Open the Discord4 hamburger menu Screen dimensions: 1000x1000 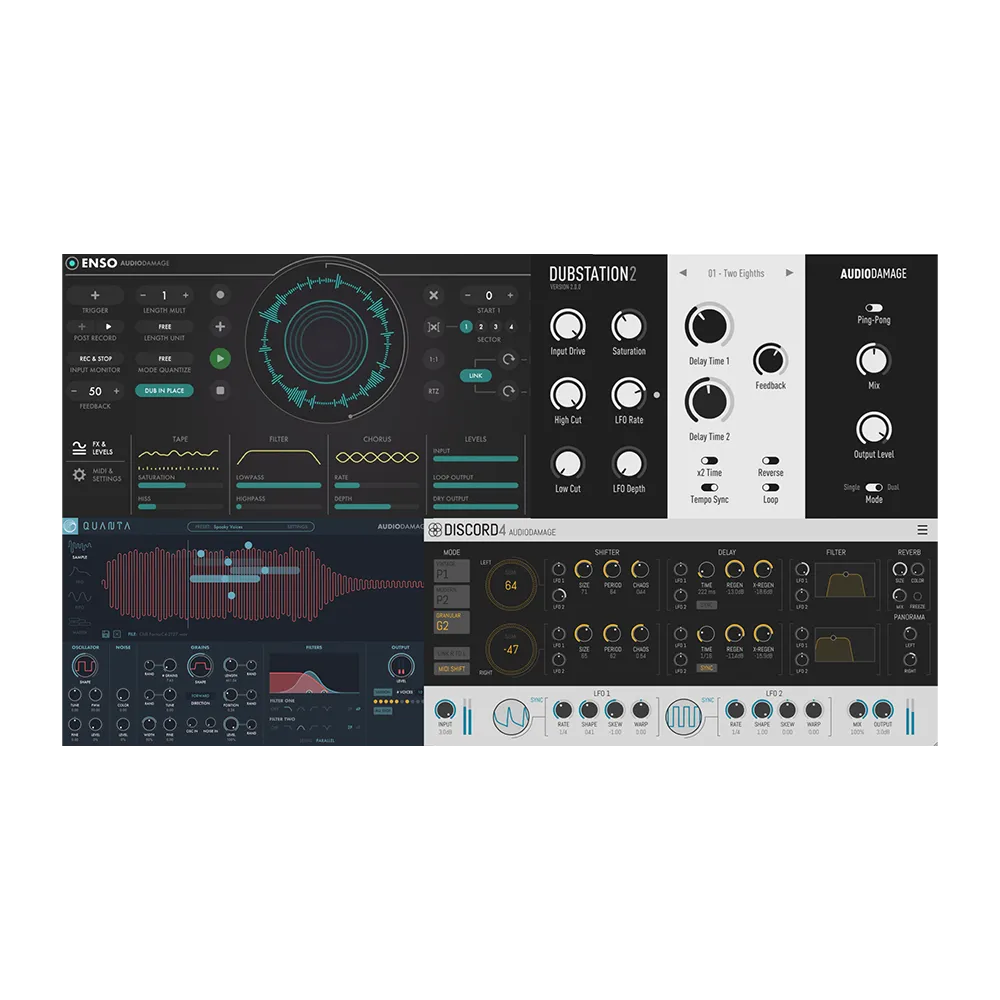(x=922, y=530)
